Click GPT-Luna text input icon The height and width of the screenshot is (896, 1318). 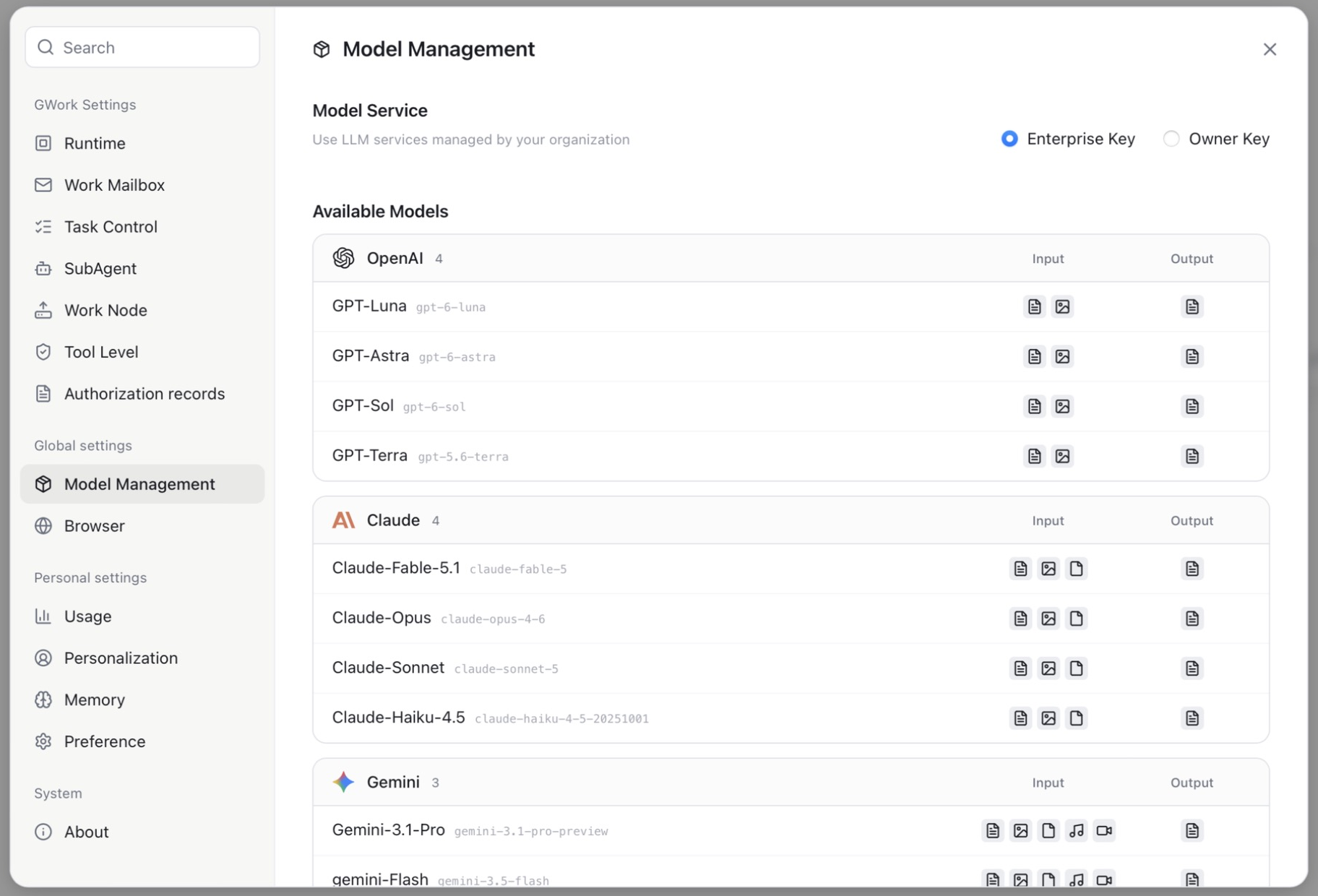pyautogui.click(x=1035, y=306)
